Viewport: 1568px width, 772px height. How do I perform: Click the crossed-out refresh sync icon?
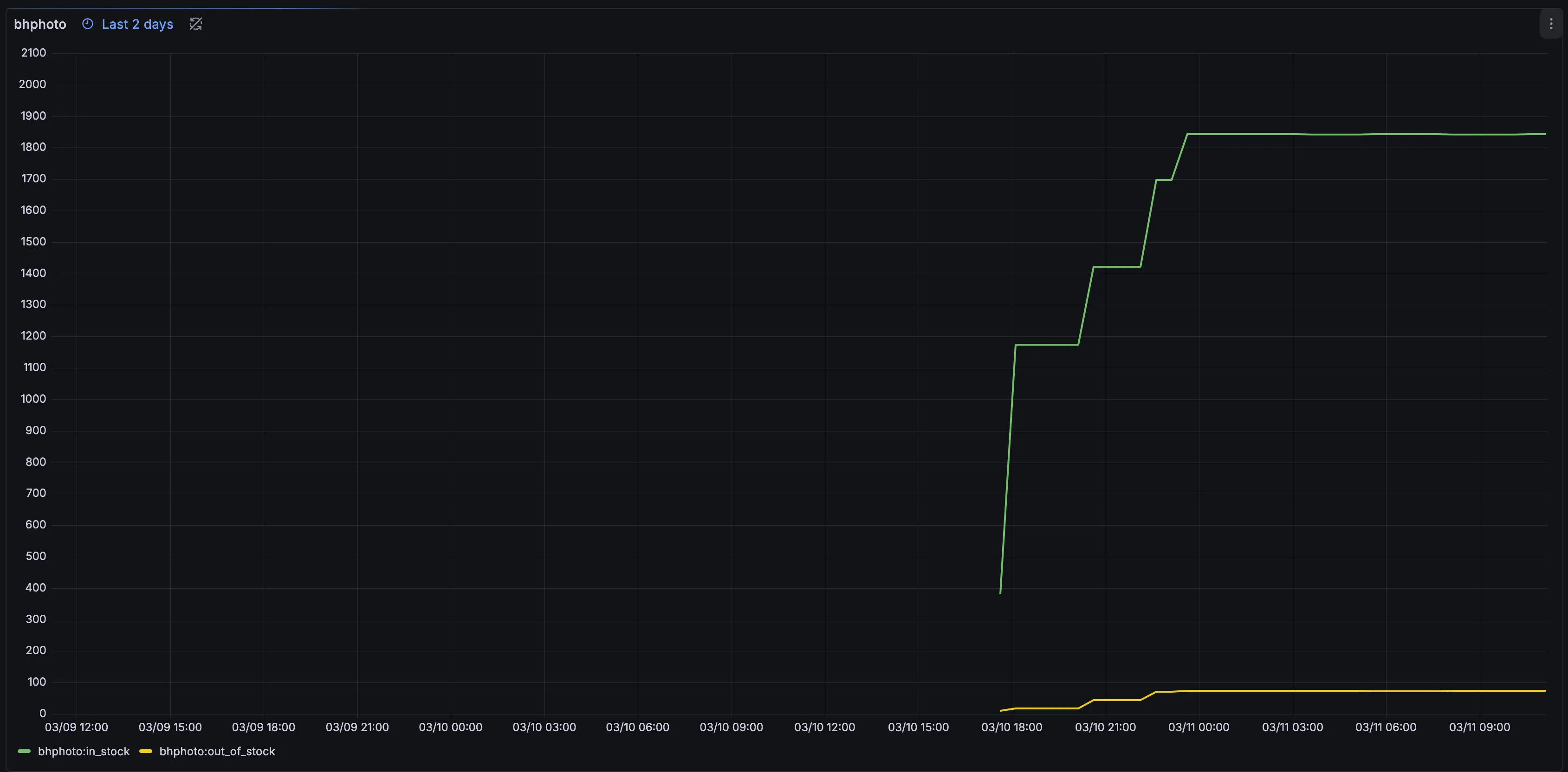[195, 24]
